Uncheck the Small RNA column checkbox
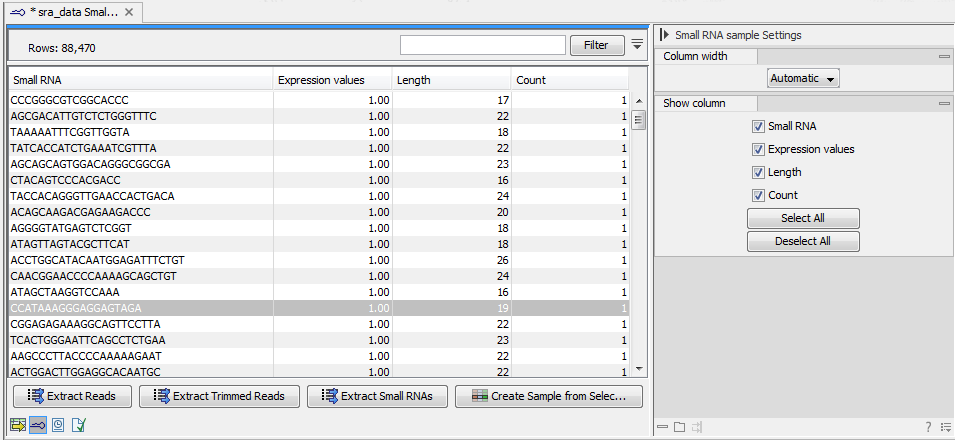Screen dimensions: 955x440 click(758, 126)
